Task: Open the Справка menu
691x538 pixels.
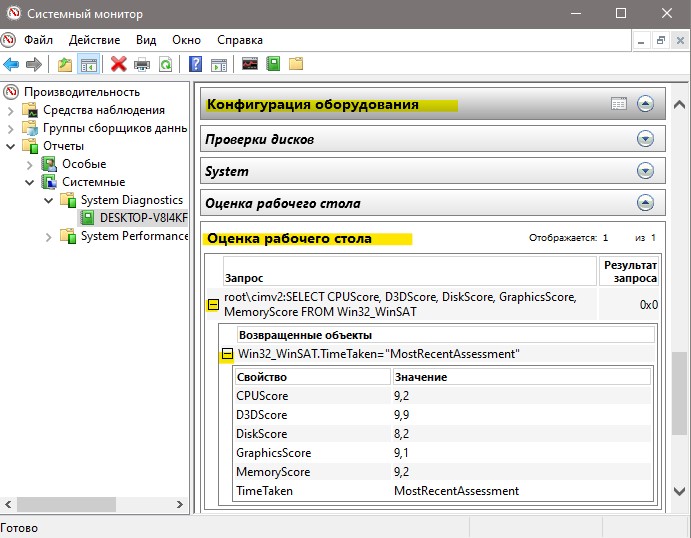Action: coord(240,40)
